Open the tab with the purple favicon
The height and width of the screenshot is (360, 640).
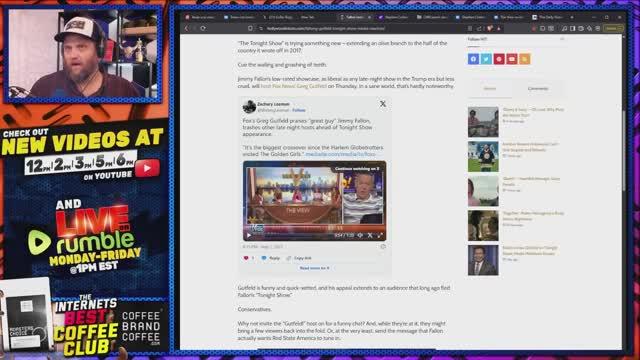click(x=393, y=17)
